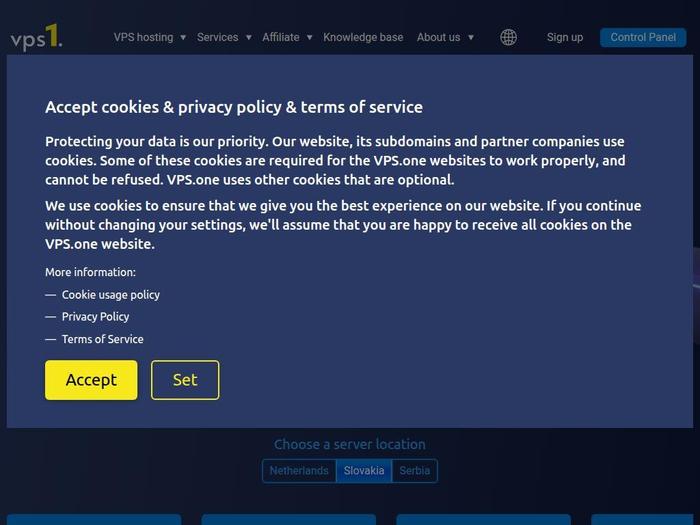This screenshot has width=700, height=525.
Task: Select Serbia server location
Action: tap(415, 471)
